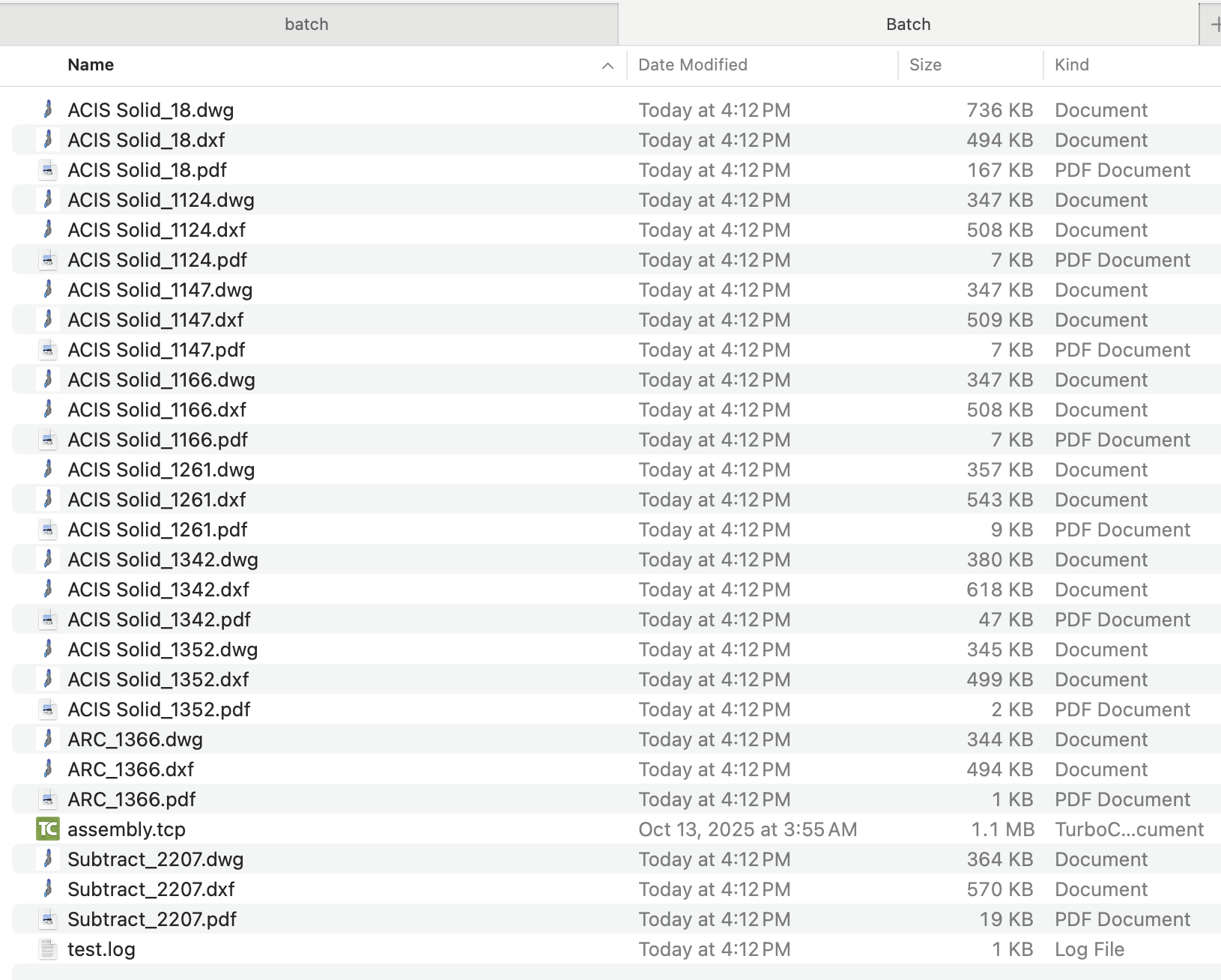This screenshot has height=980, width=1221.
Task: Select the ARC_1366.dwg file
Action: (135, 739)
